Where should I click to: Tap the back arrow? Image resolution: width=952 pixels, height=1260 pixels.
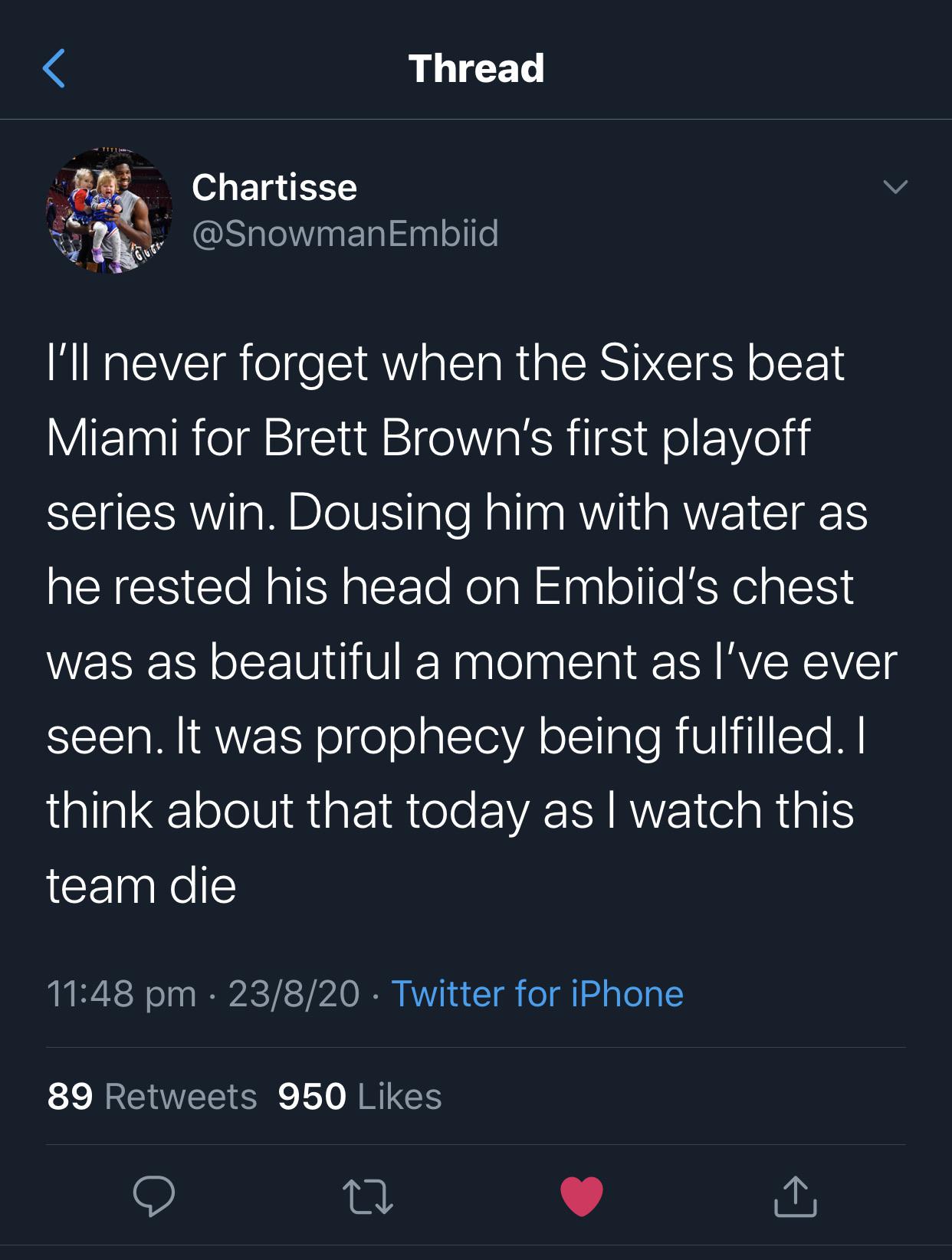coord(54,69)
